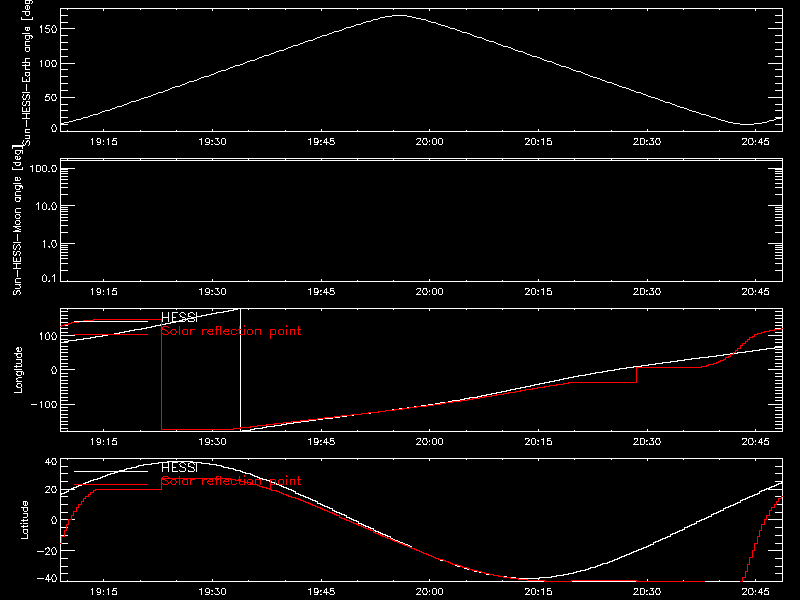Click 20:45 time label under Latitude plot
Screen dimensions: 800x600
(x=756, y=592)
